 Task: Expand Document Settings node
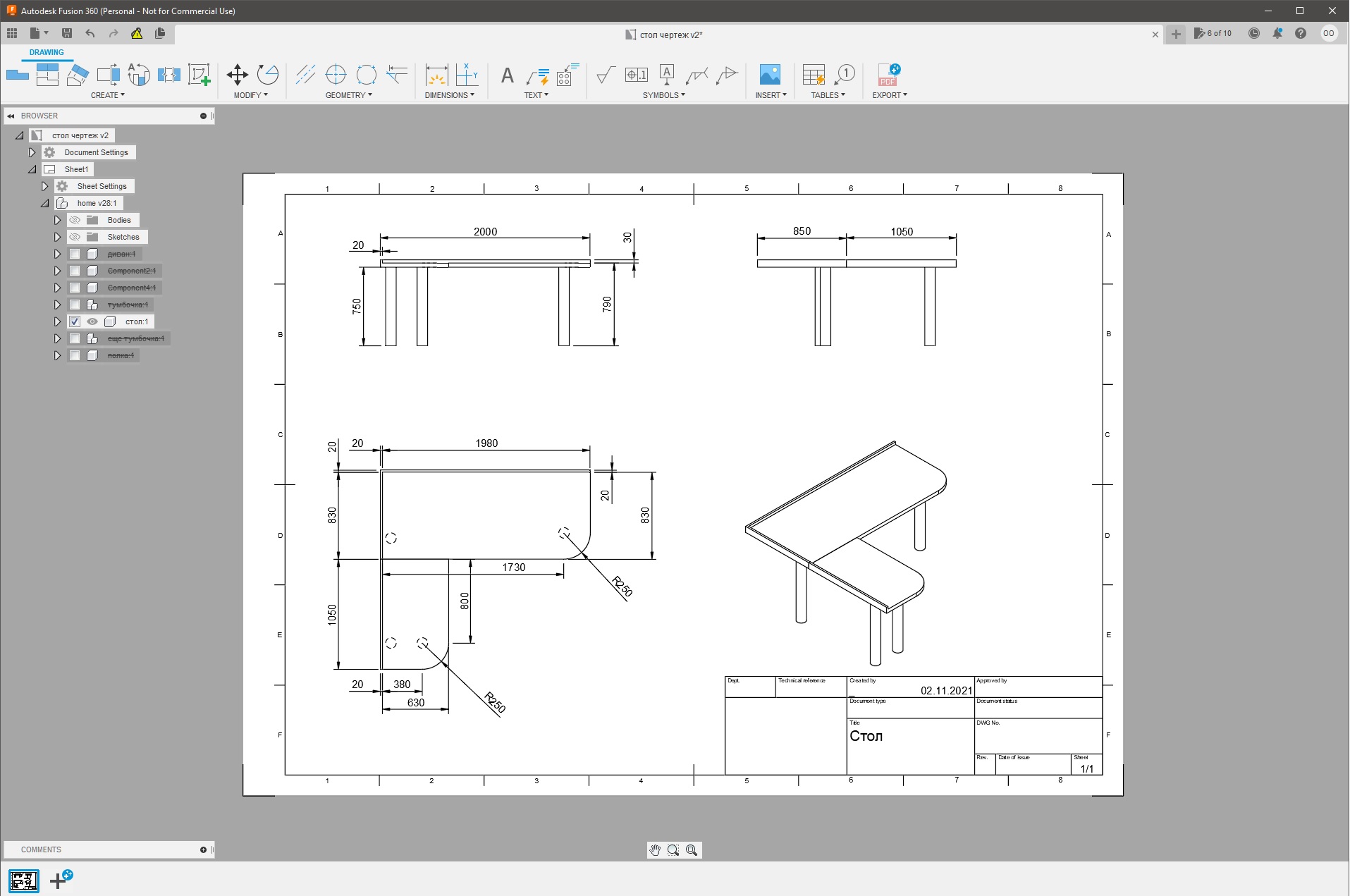tap(32, 152)
